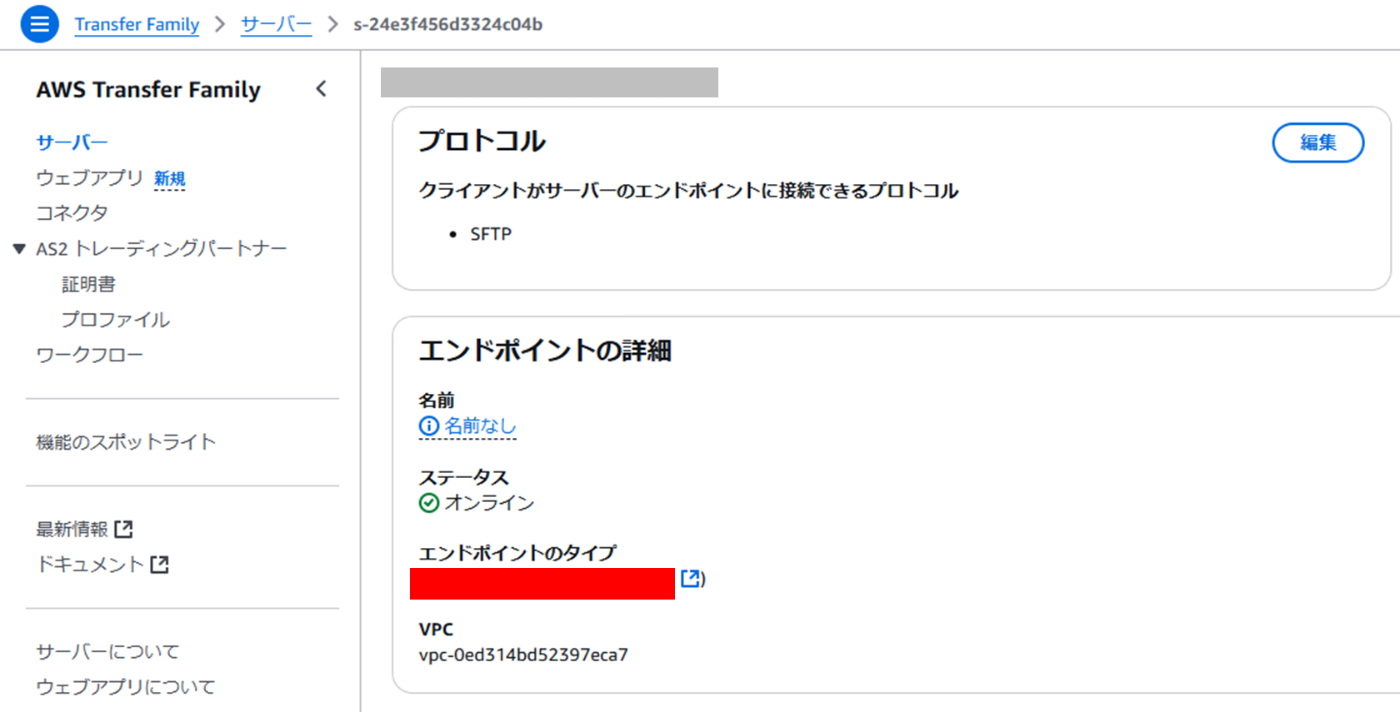Open プロファイル under AS2 section
1400x712 pixels.
click(x=116, y=320)
